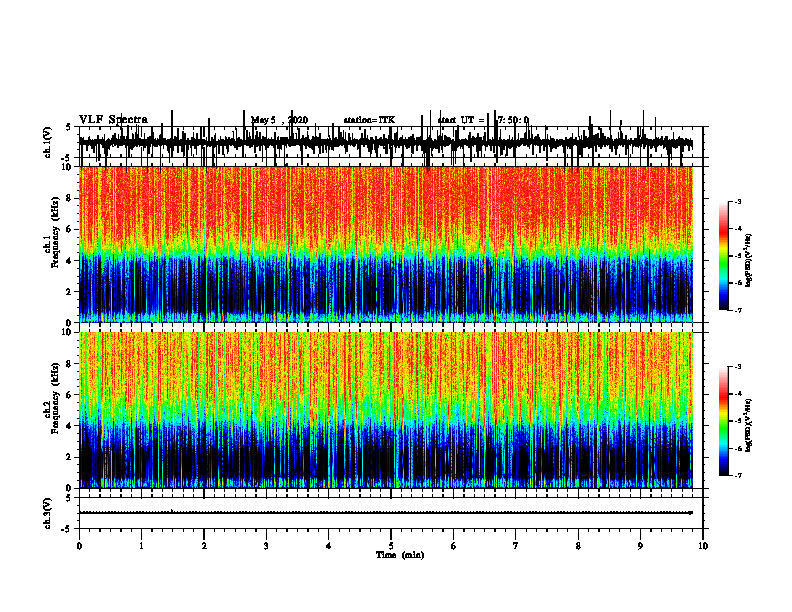Click time axis tick label "3"

tap(266, 546)
